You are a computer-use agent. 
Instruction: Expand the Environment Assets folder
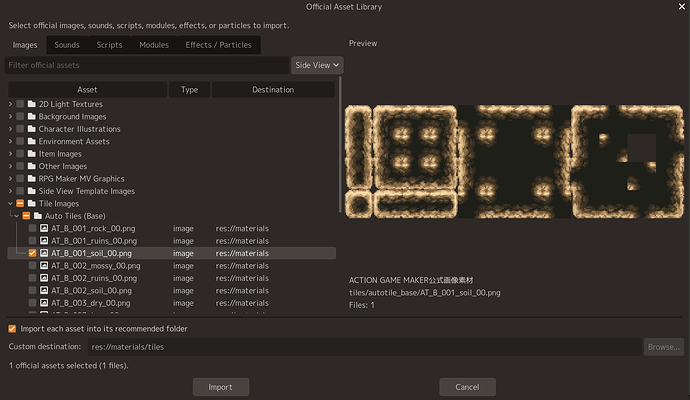click(11, 141)
